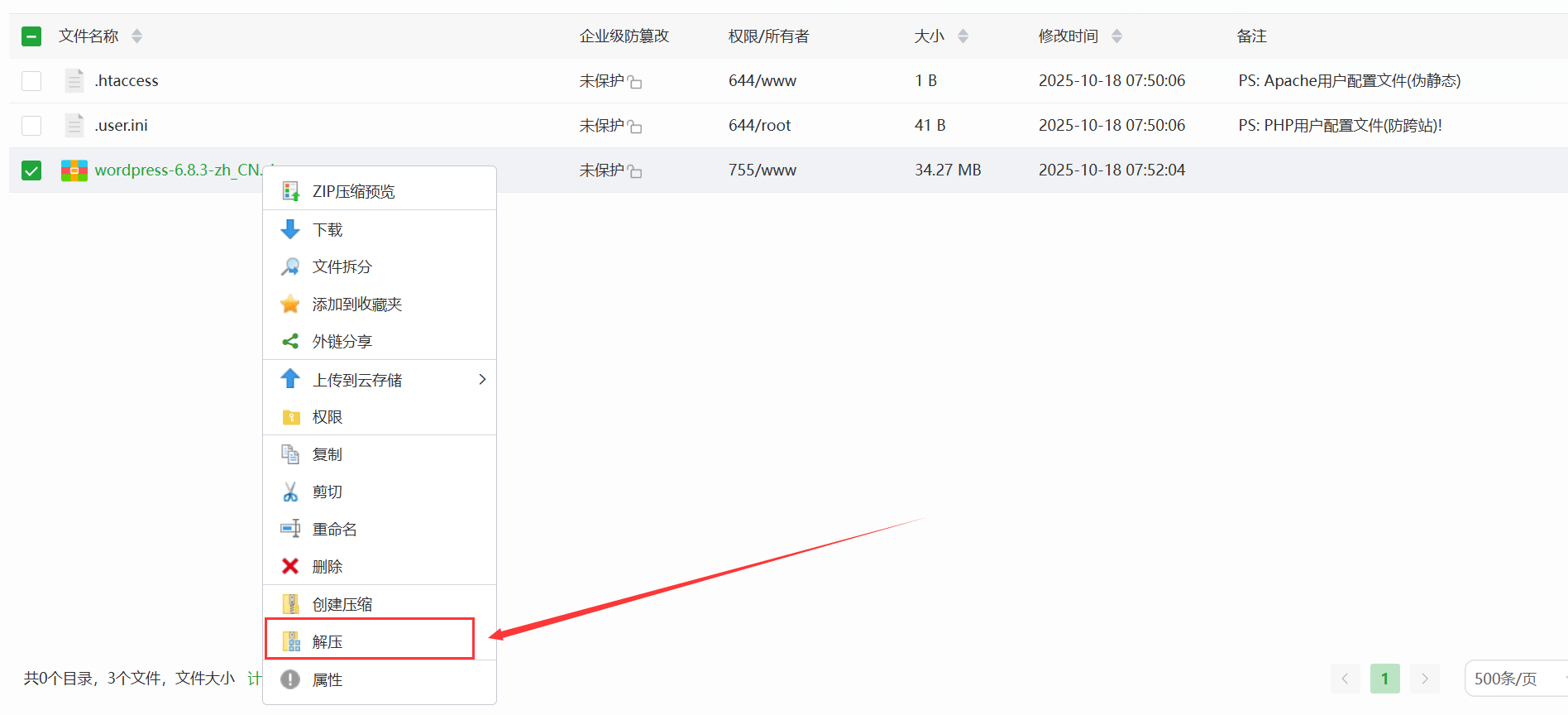The height and width of the screenshot is (715, 1568).
Task: Click 未保护 status in .htaccess row
Action: coord(601,81)
